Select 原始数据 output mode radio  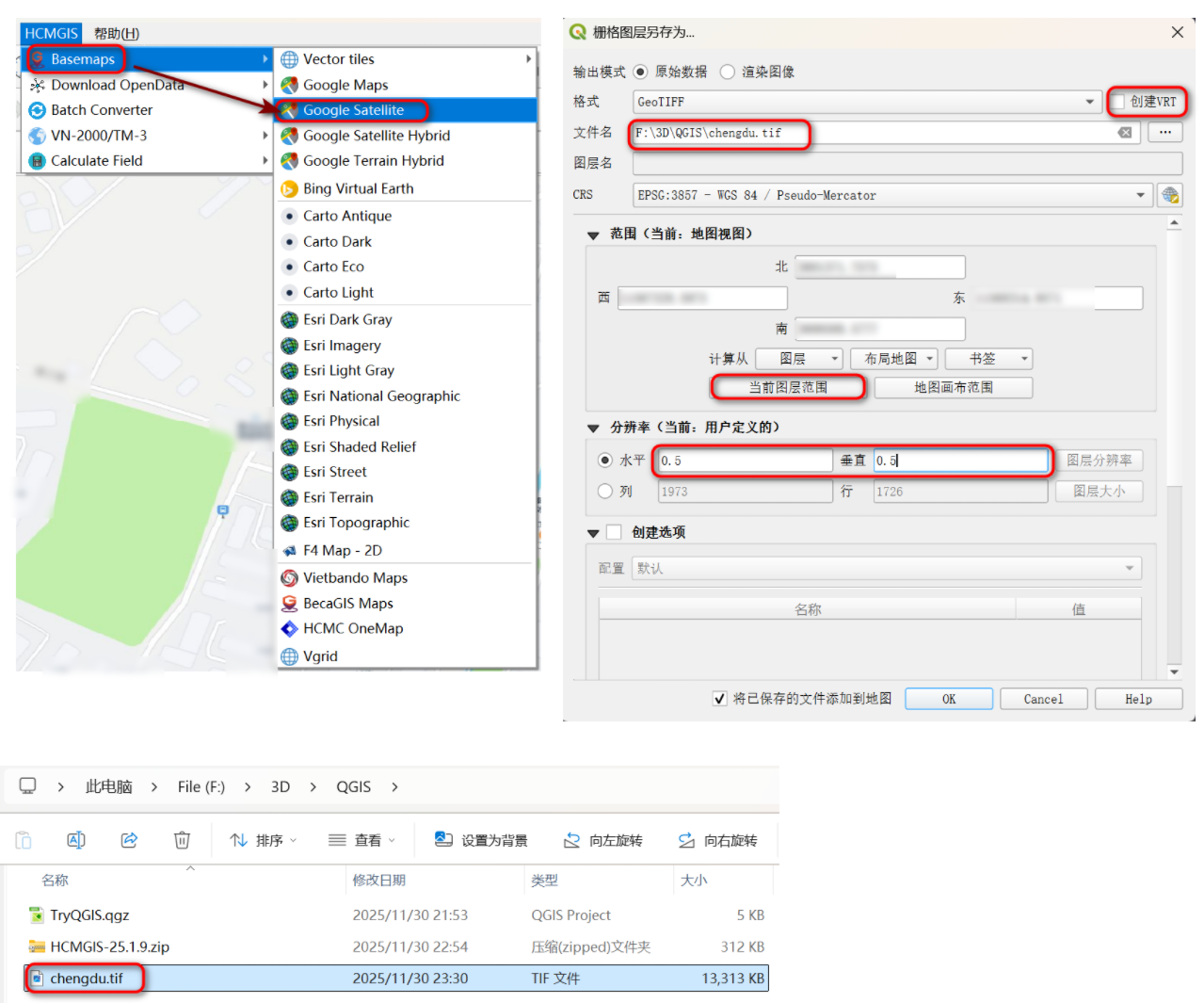640,72
